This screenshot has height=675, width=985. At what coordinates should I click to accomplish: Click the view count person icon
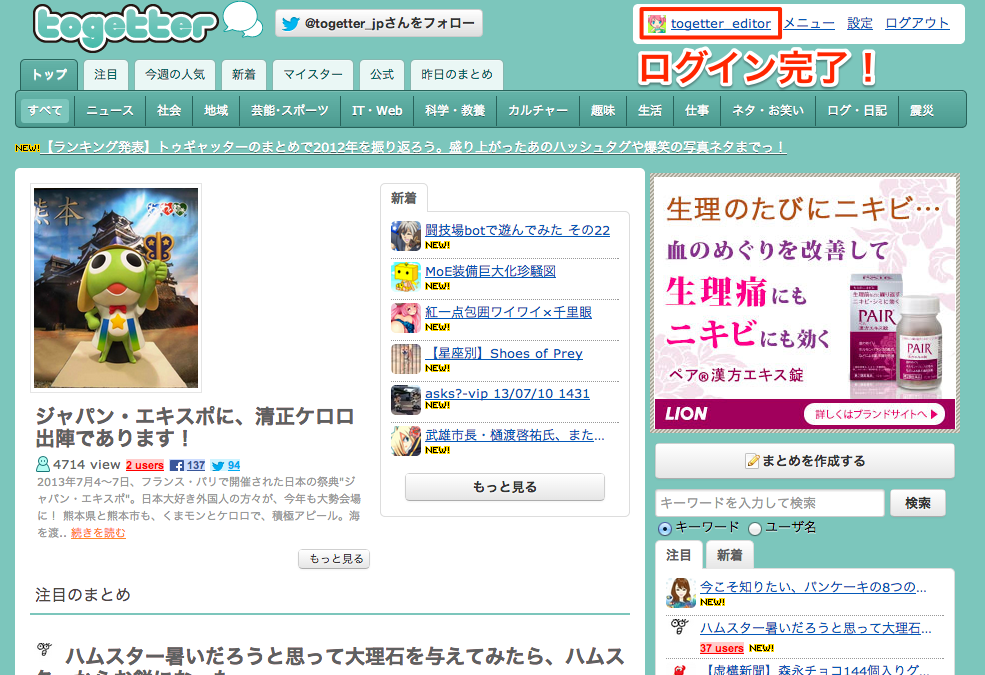[x=43, y=464]
